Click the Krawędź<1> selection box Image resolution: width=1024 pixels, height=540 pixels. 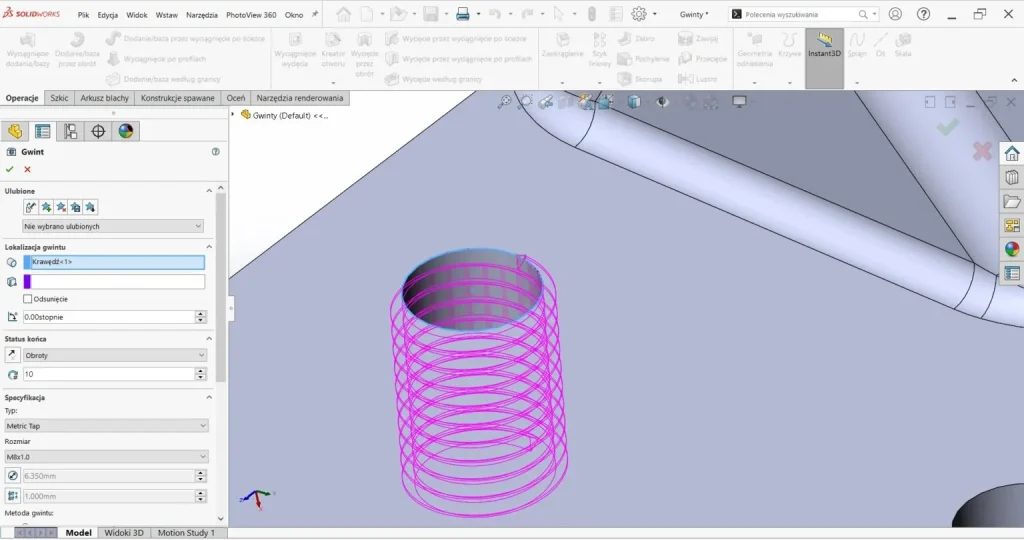point(114,262)
